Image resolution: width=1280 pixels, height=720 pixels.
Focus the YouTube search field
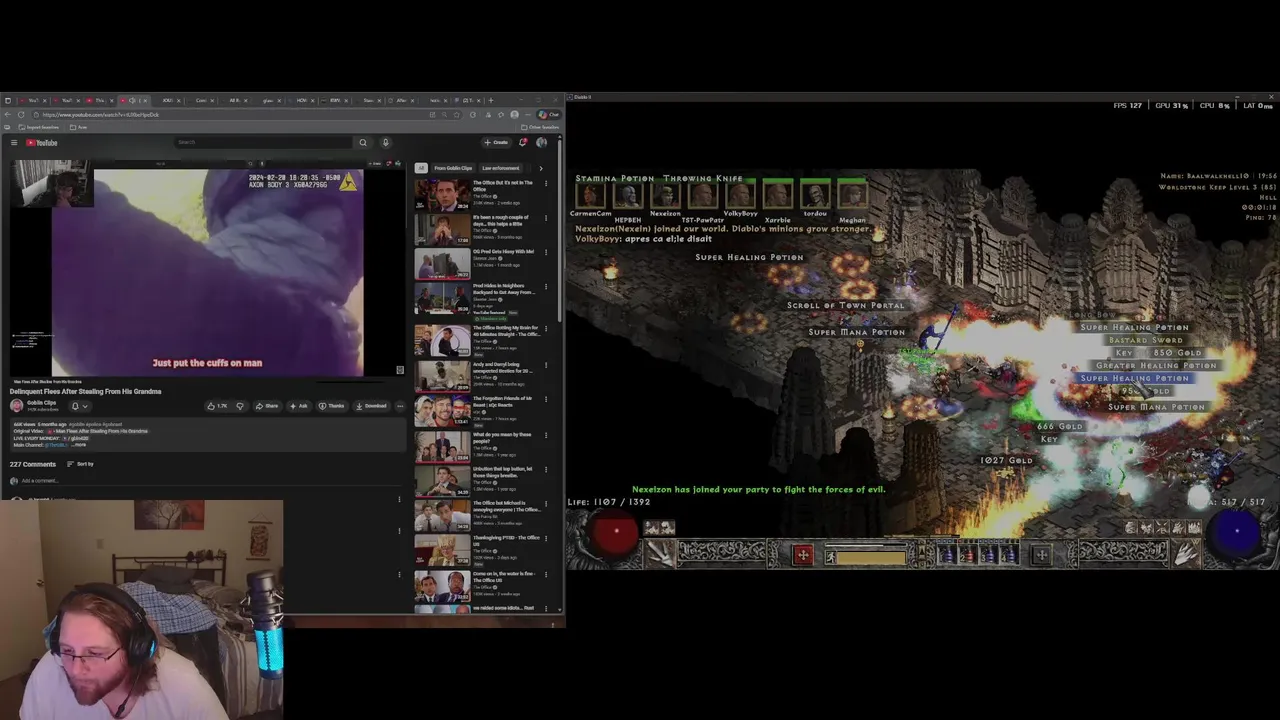[x=265, y=143]
